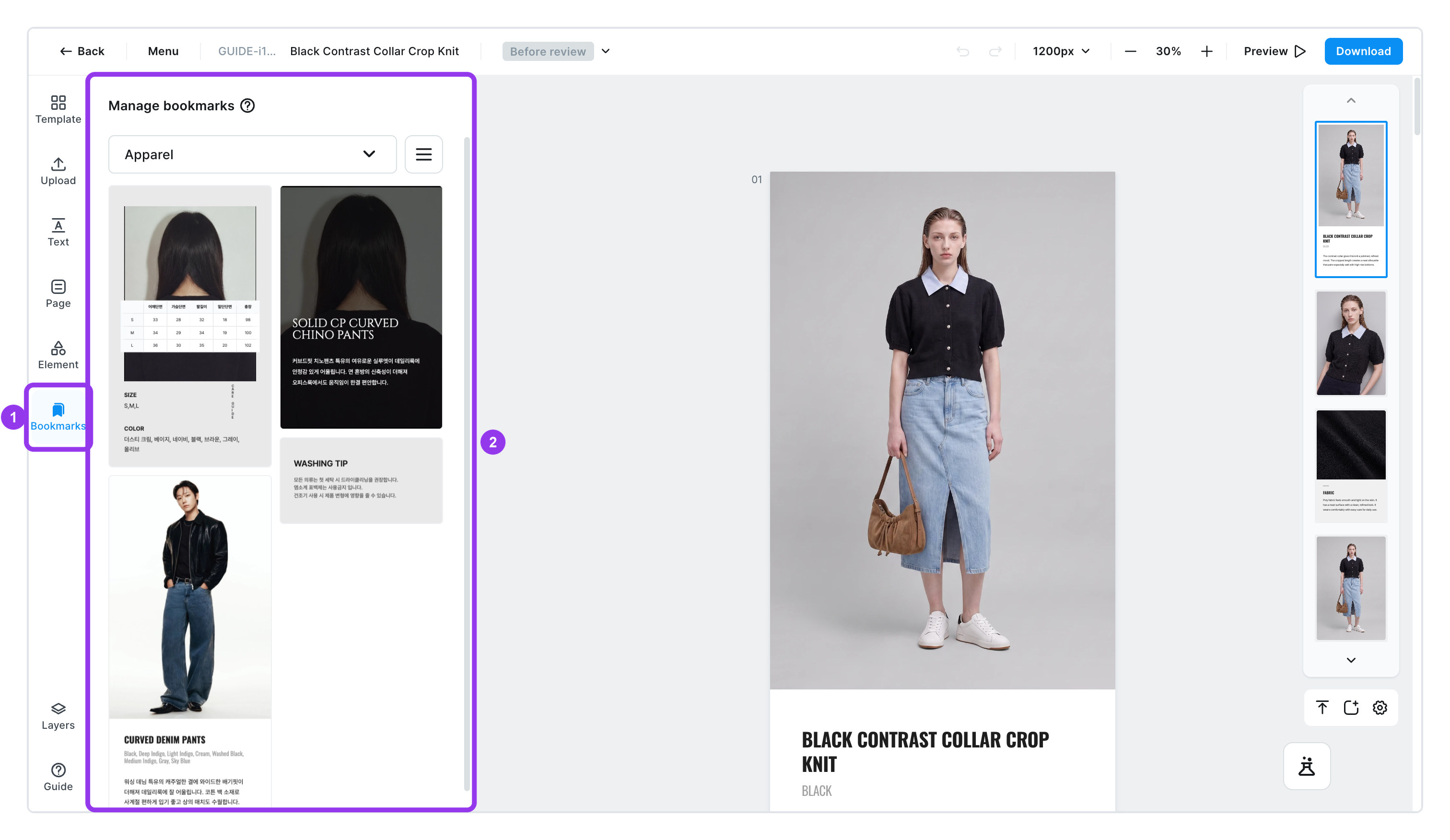Open the Bookmarks panel
Image resolution: width=1450 pixels, height=840 pixels.
pyautogui.click(x=58, y=417)
